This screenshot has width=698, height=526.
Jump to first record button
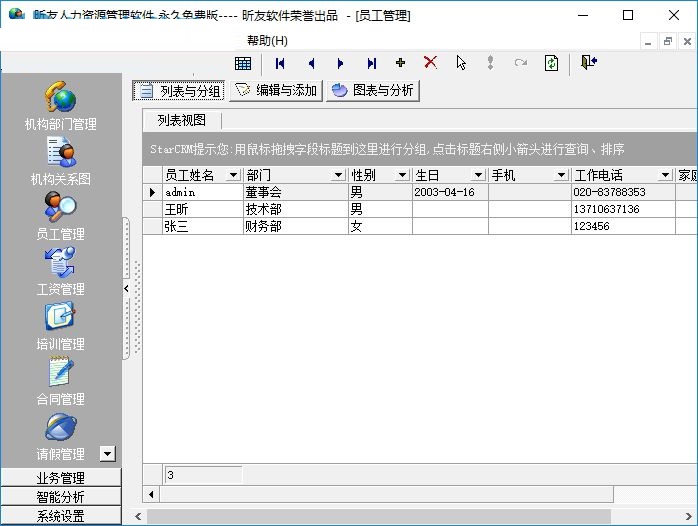pyautogui.click(x=280, y=64)
